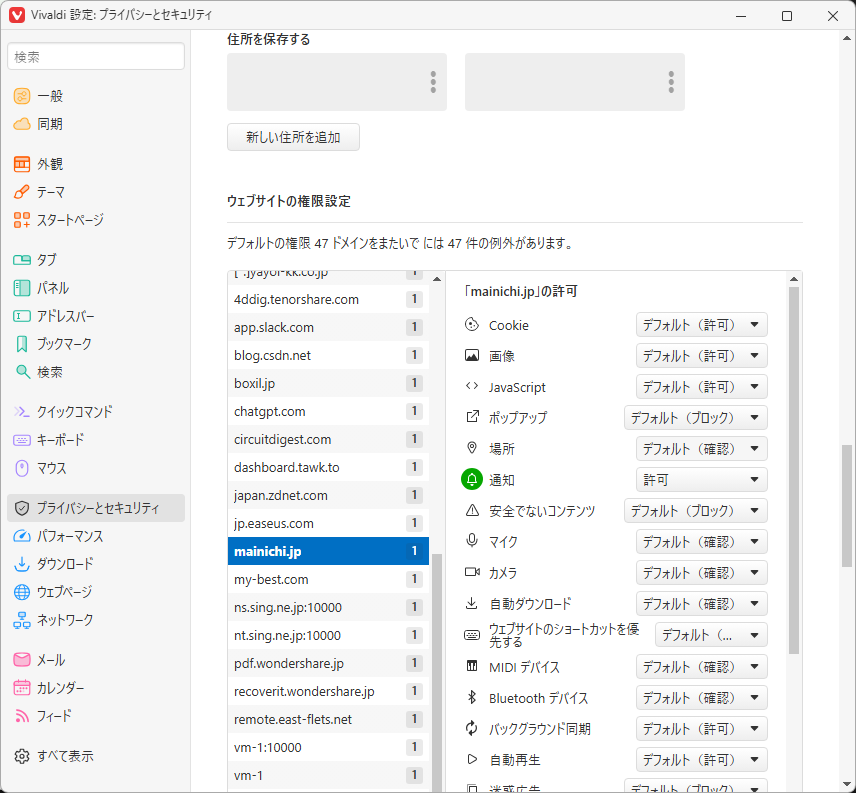
Task: Click 新しい住所を追加 button
Action: click(x=293, y=137)
